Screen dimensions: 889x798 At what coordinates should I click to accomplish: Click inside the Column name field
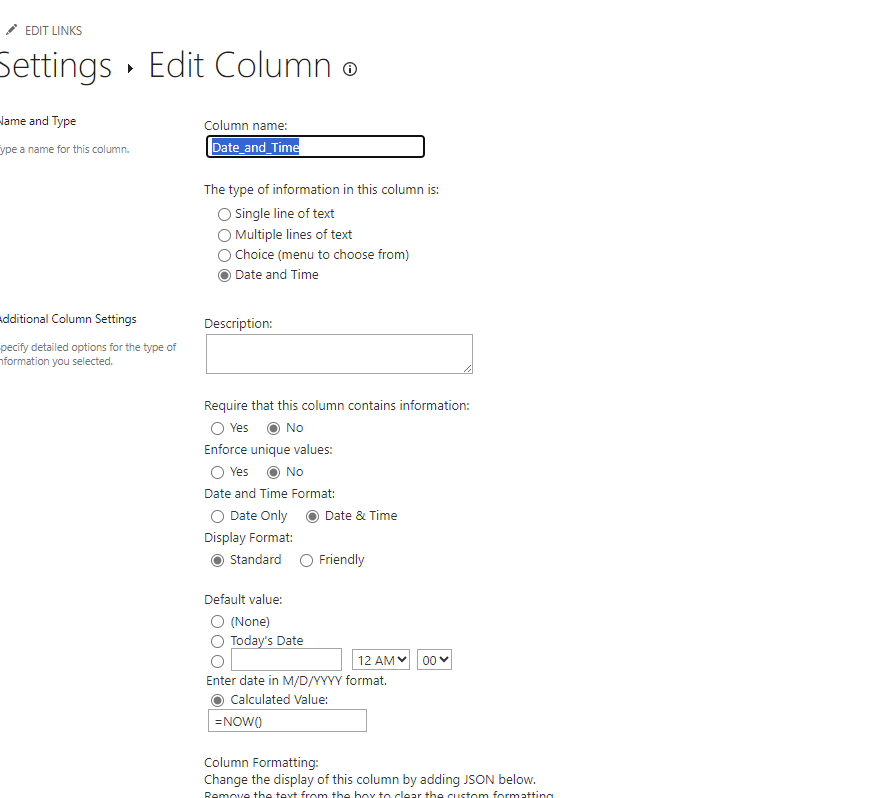click(x=315, y=146)
